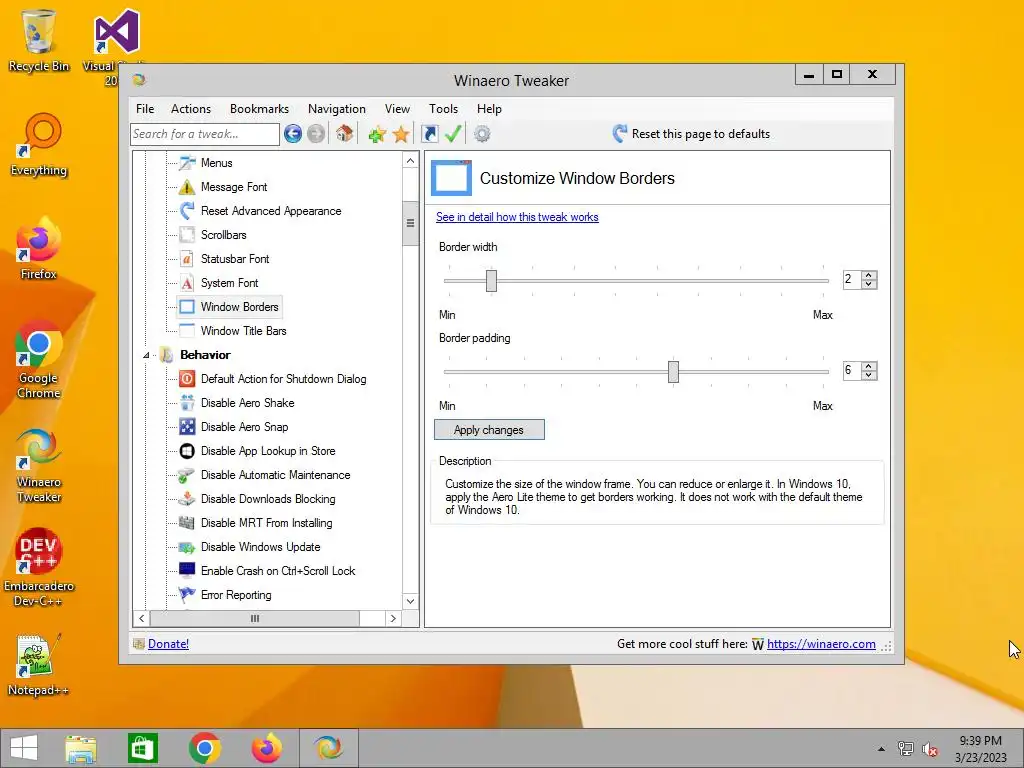Click the Default Action for Shutdown Dialog icon

[x=187, y=379]
